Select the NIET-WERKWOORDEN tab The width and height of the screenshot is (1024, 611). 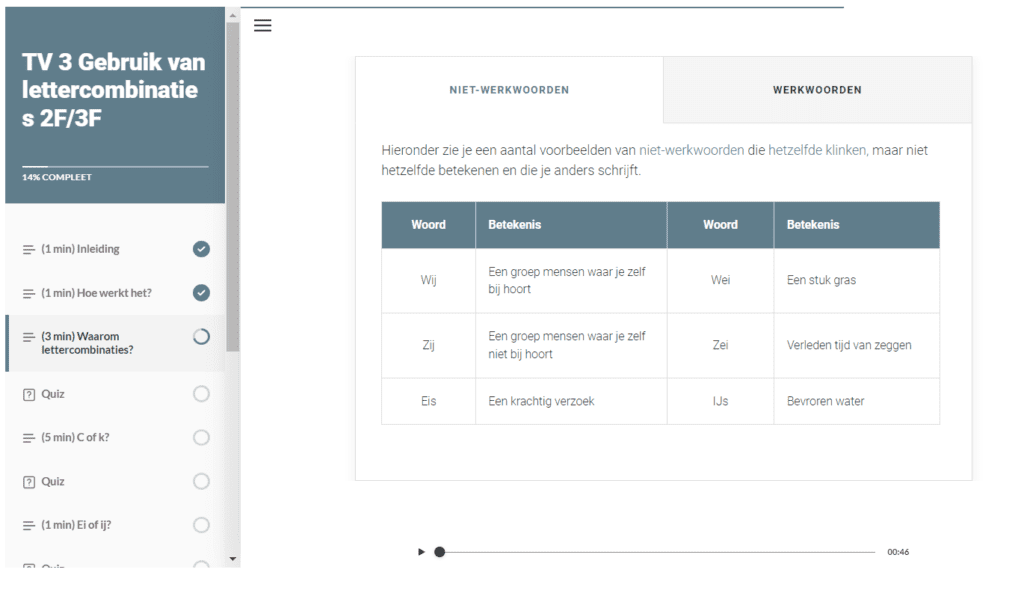(509, 90)
